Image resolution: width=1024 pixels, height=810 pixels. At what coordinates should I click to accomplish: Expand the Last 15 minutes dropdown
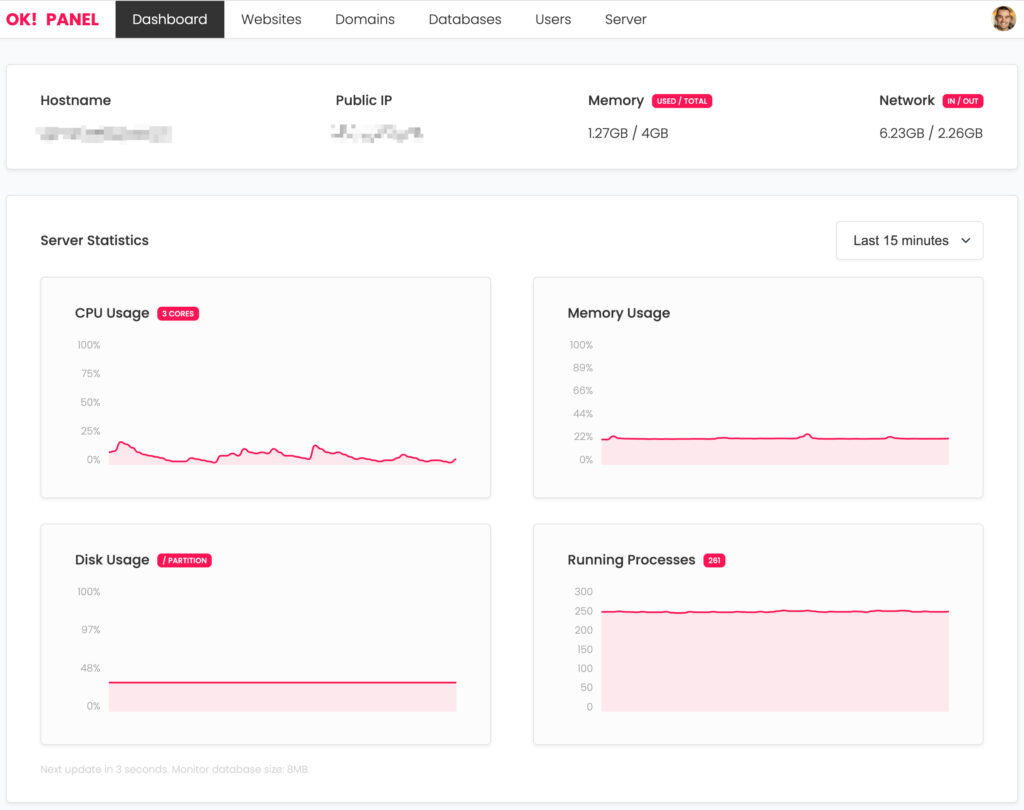click(x=909, y=241)
